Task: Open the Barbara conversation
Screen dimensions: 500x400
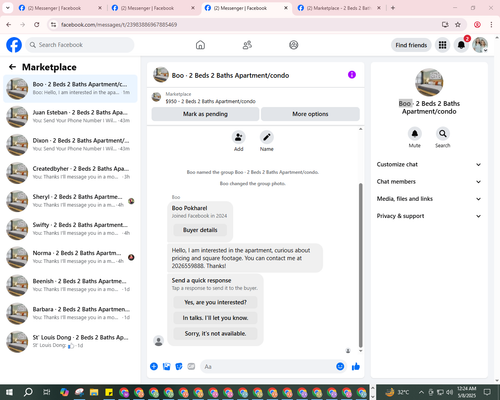Action: [70, 313]
